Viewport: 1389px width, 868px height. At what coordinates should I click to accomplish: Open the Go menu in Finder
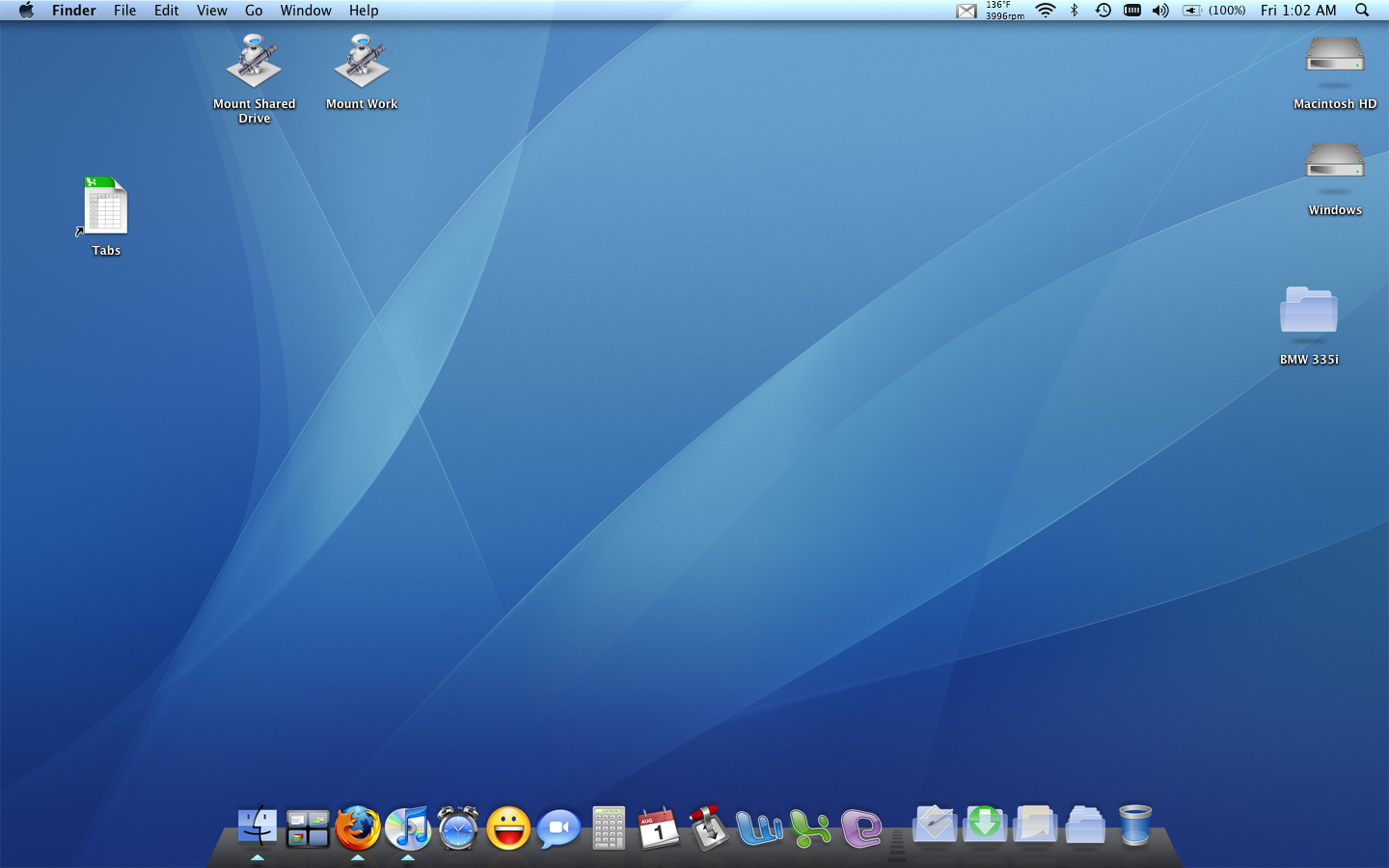point(253,11)
